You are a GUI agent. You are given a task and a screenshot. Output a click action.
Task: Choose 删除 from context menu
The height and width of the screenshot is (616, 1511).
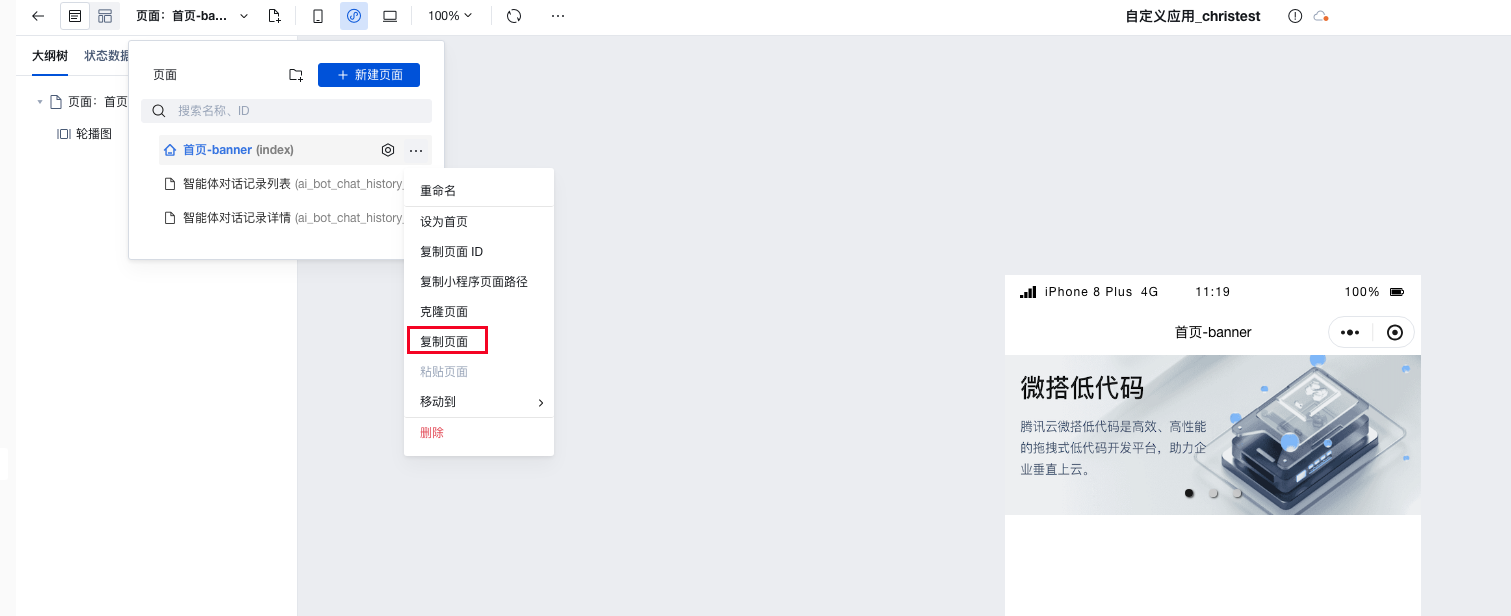pos(479,433)
